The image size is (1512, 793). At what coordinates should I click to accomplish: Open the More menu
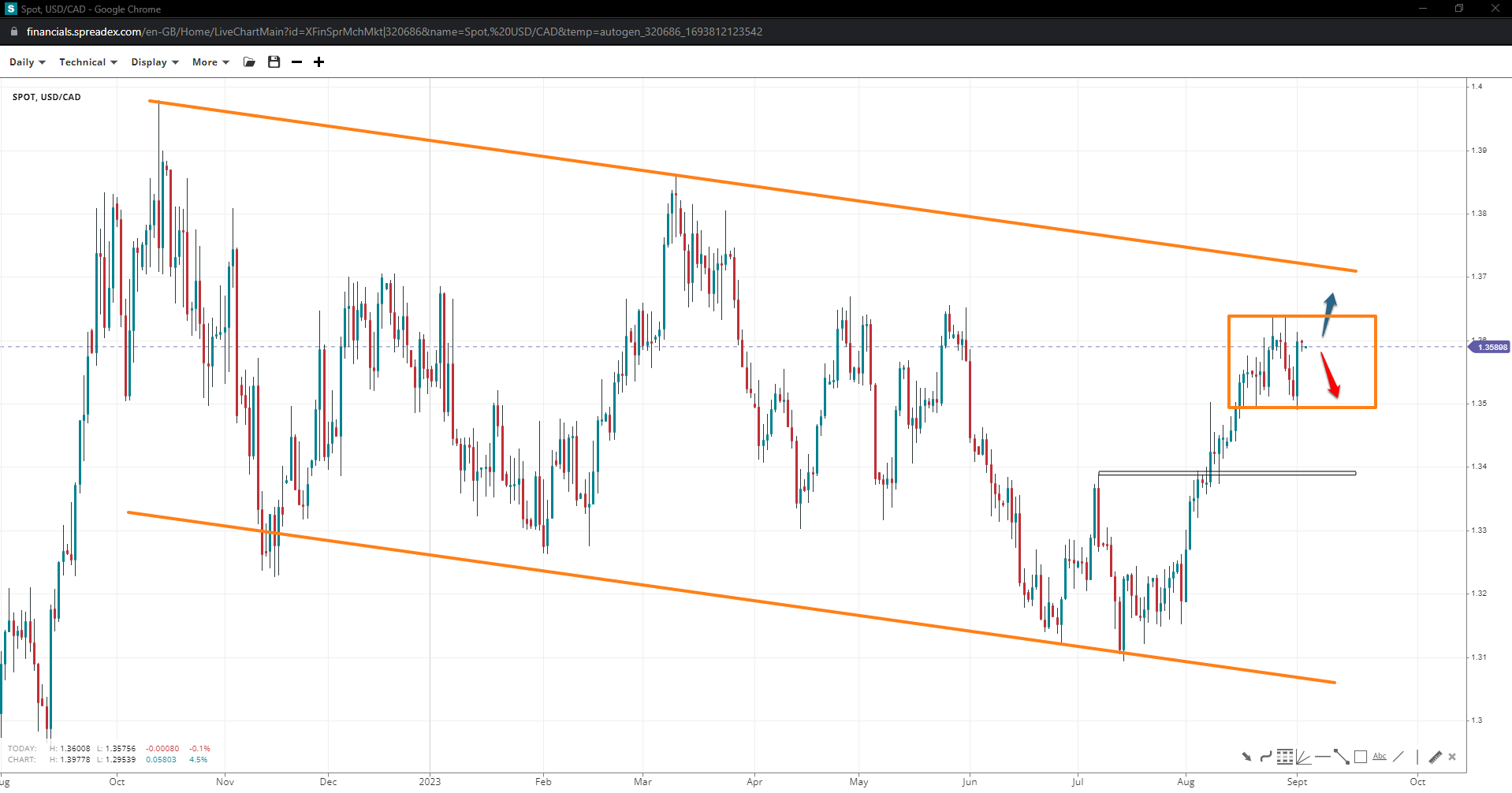(210, 62)
